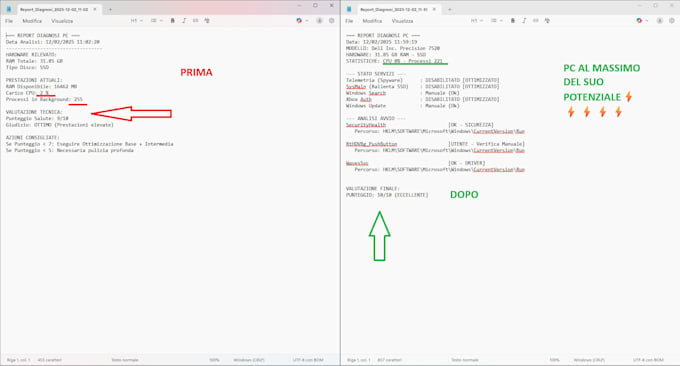Close the Report_Diagnosi tab in the left window
Viewport: 680px width, 366px height.
click(x=95, y=9)
